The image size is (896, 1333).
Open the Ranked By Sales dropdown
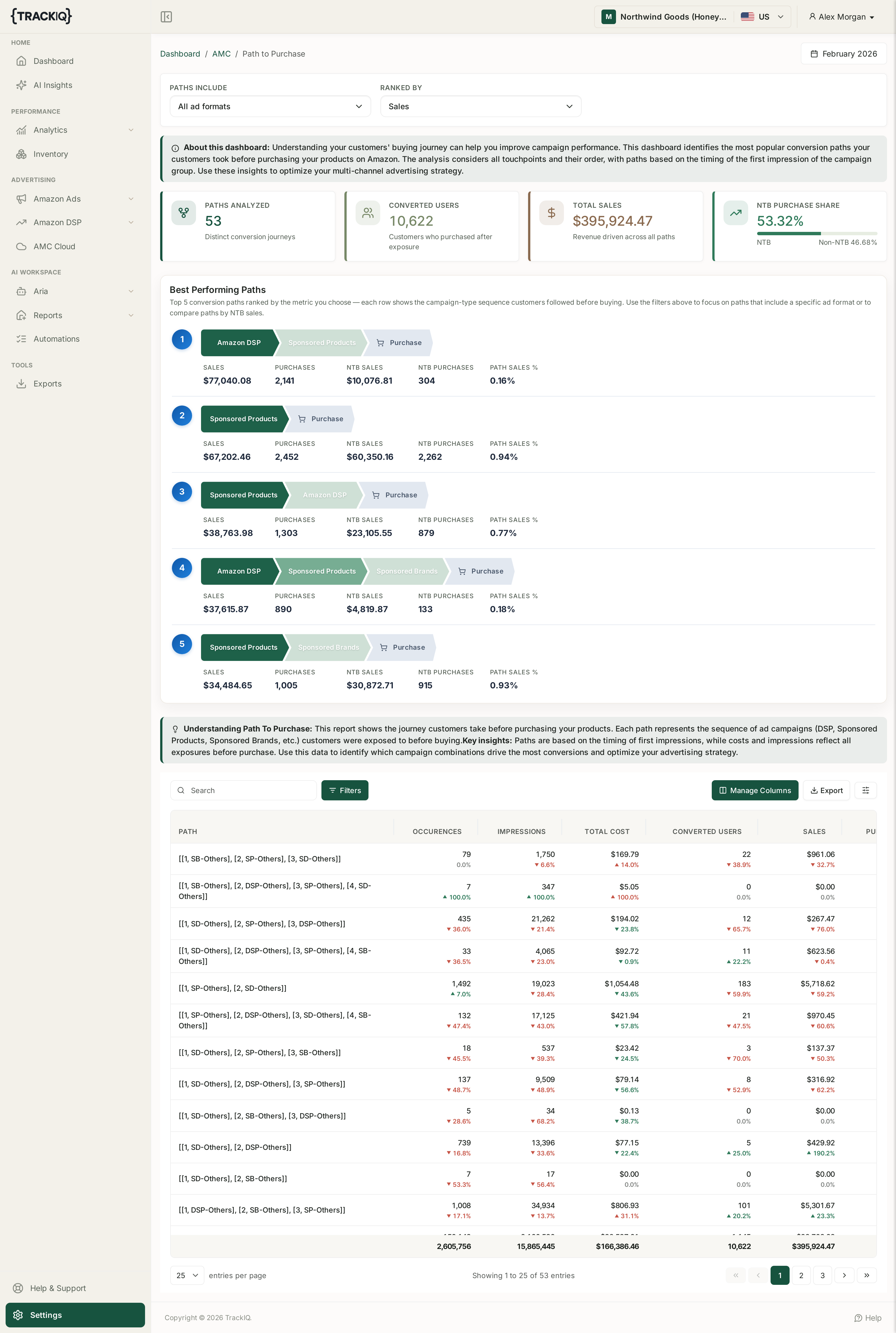pos(480,106)
